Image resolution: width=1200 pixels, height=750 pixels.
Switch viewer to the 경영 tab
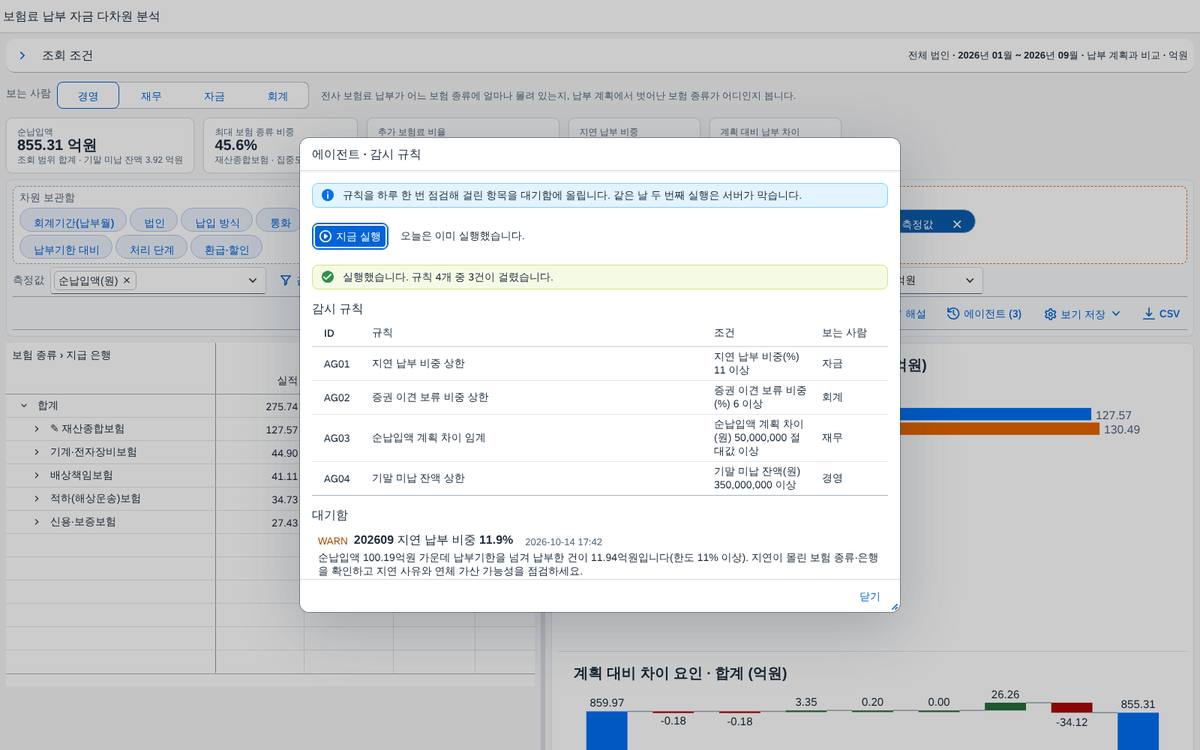point(88,96)
